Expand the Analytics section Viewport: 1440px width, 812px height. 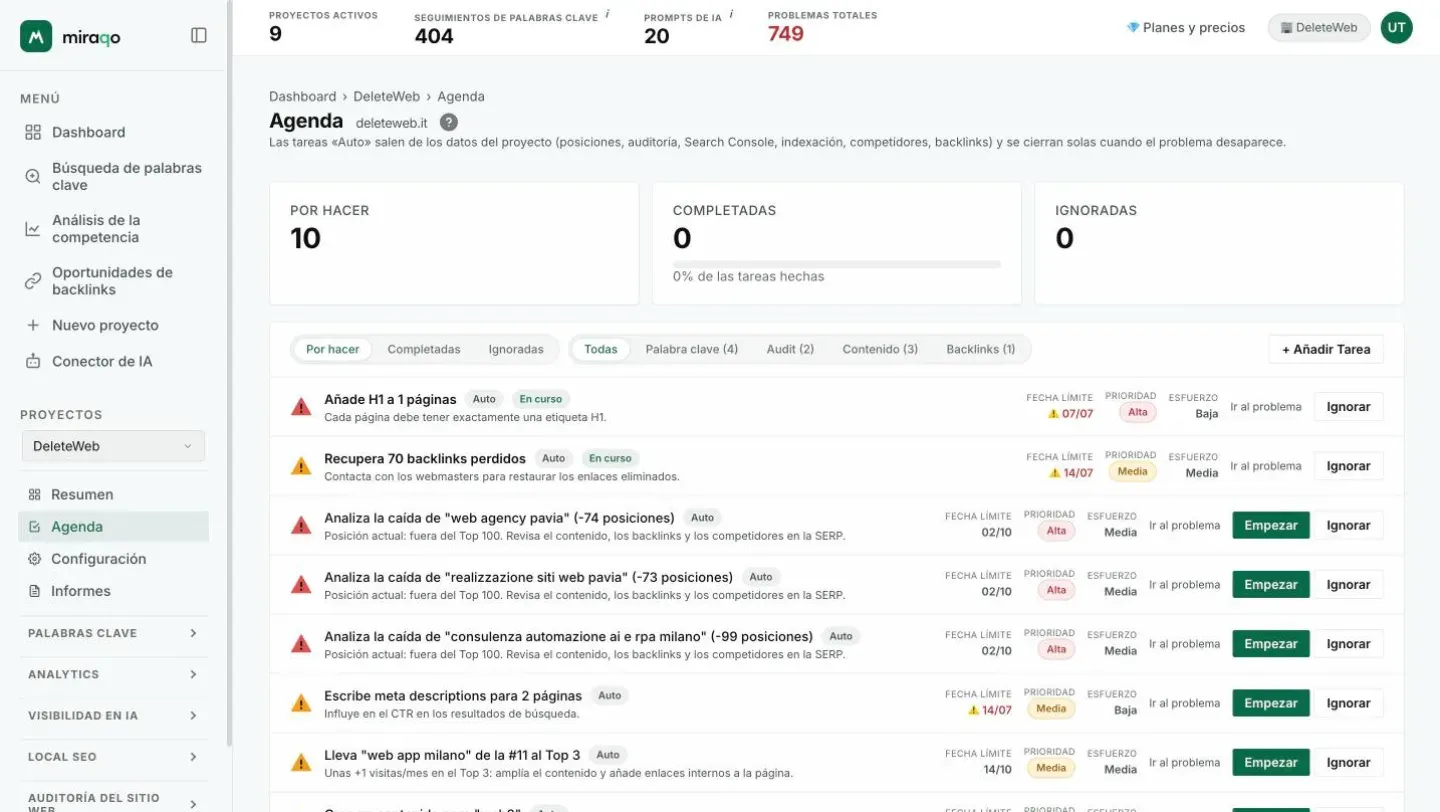point(113,674)
